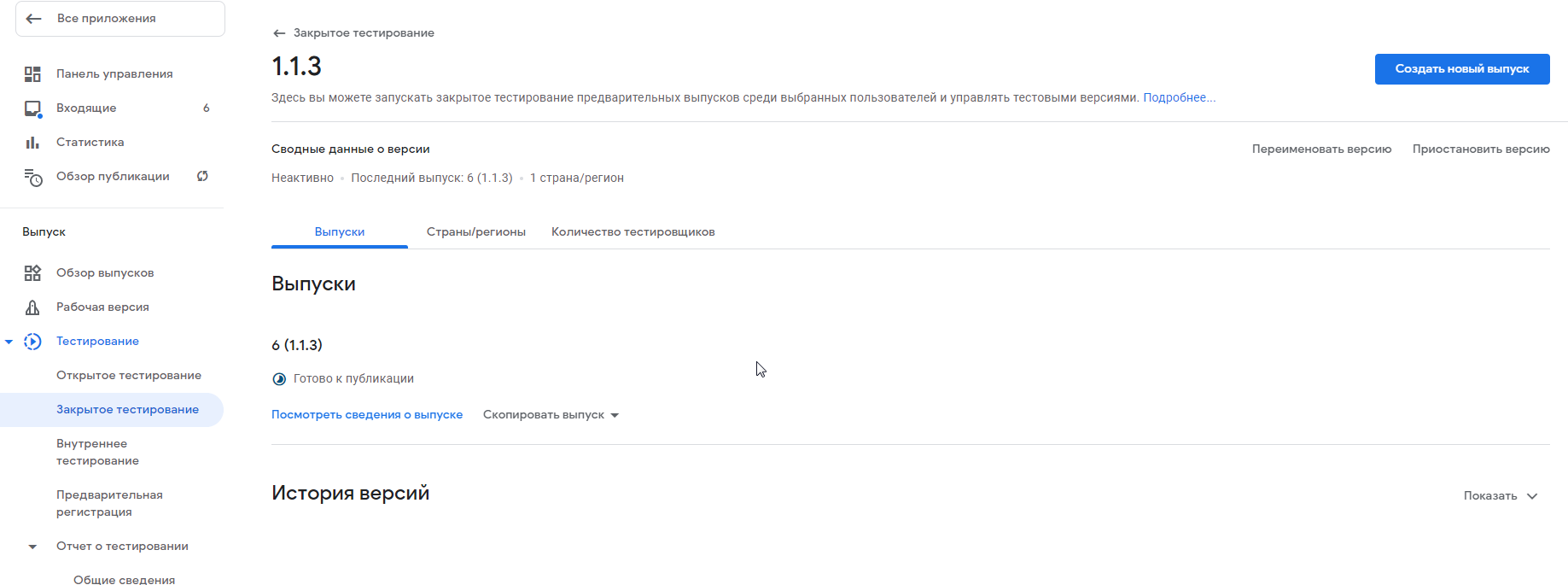Switch to the Количество тестировщиков tab

tap(633, 231)
